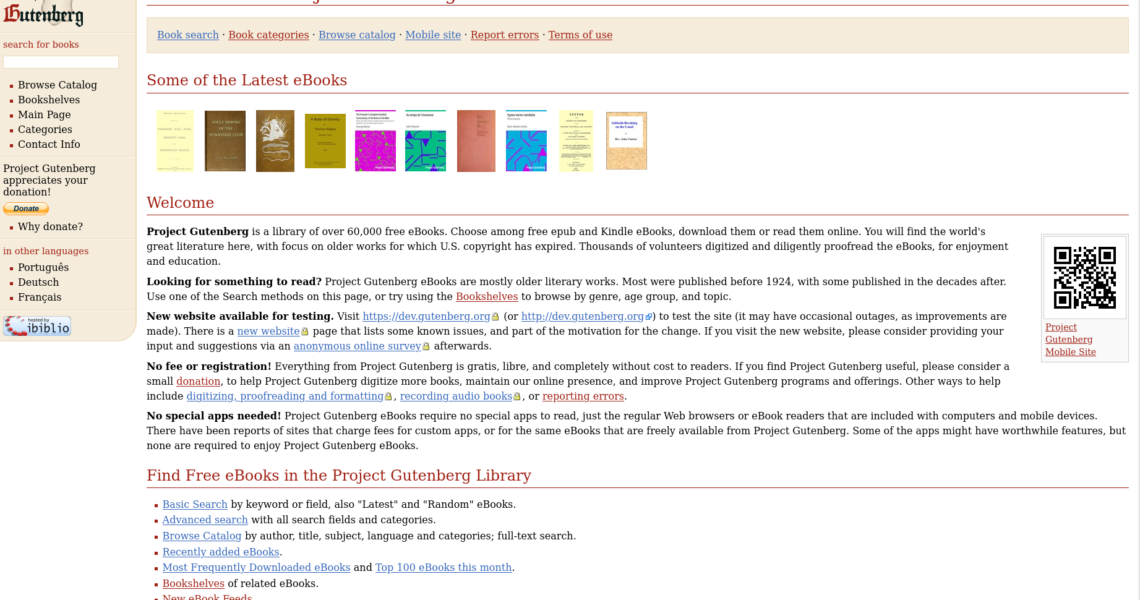Click the search for books input field

pos(61,62)
